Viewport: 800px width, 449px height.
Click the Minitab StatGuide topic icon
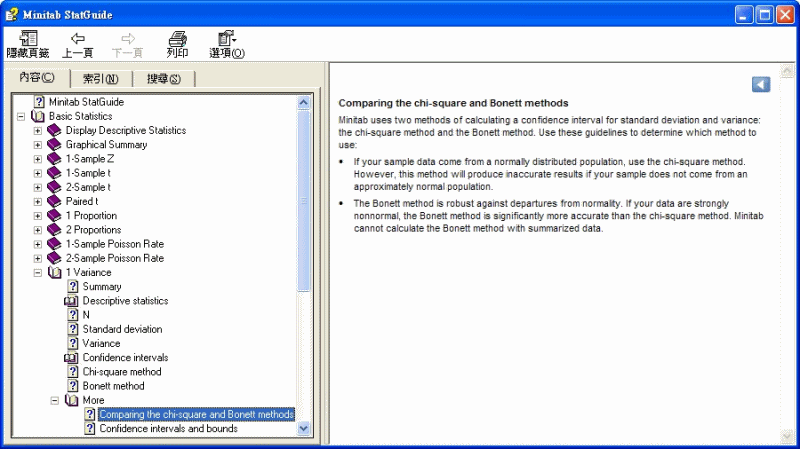(39, 102)
